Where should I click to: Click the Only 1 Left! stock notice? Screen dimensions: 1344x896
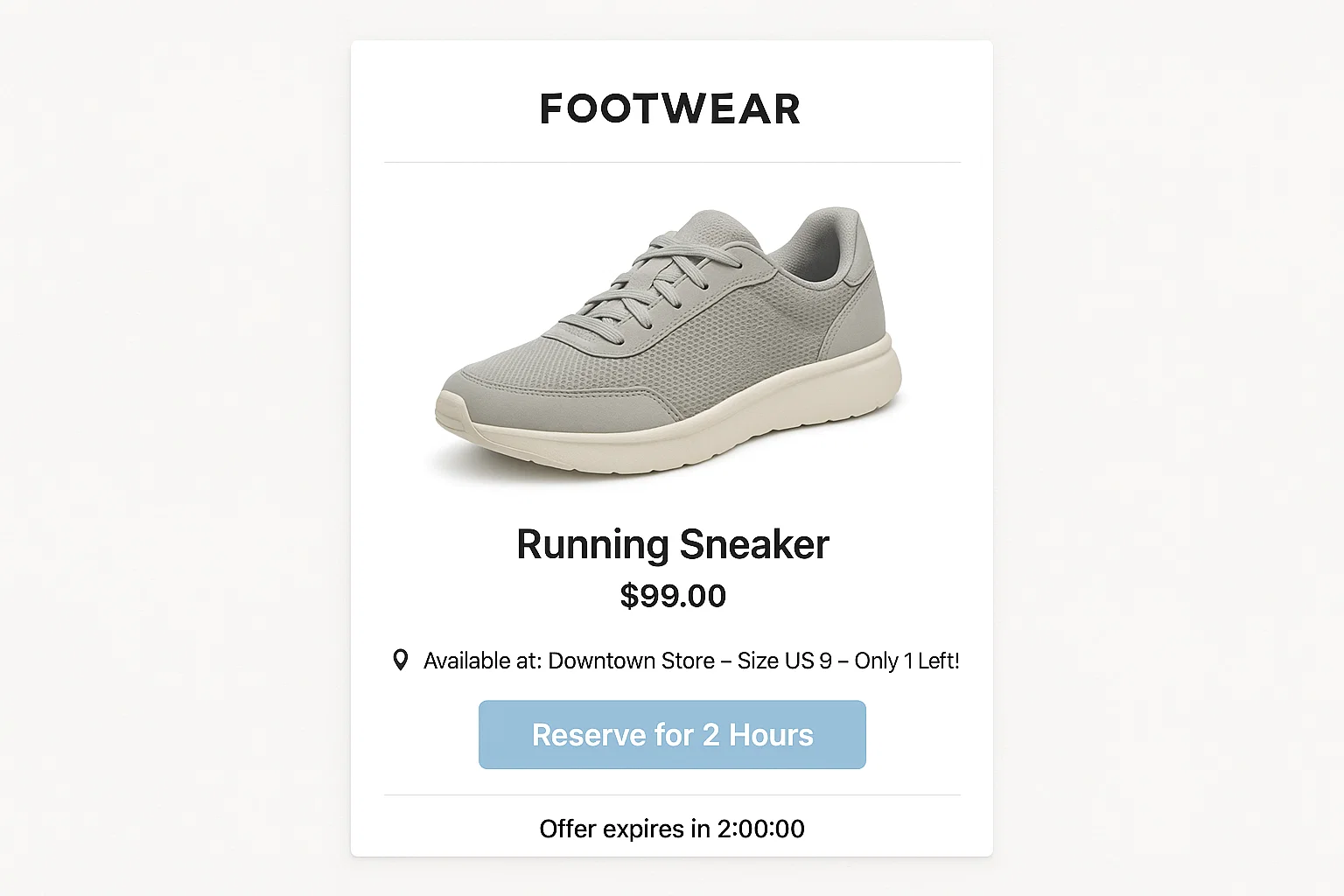[906, 661]
